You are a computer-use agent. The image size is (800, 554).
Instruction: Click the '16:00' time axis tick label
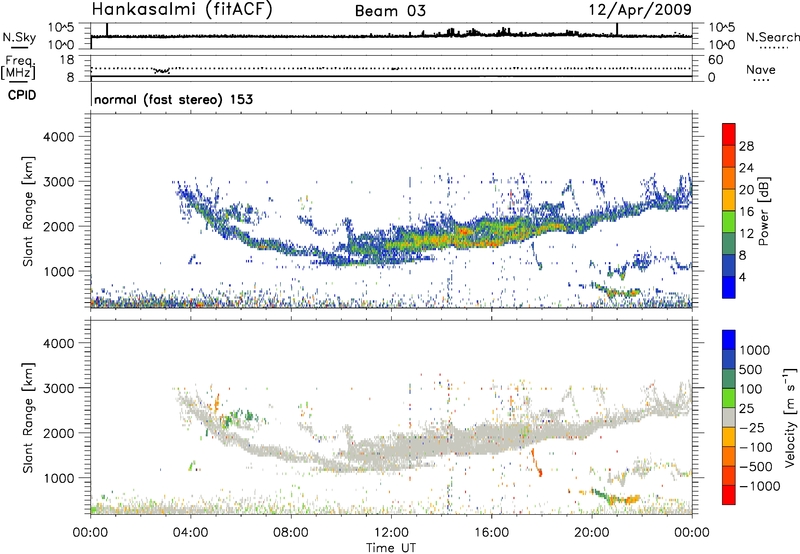click(x=491, y=533)
